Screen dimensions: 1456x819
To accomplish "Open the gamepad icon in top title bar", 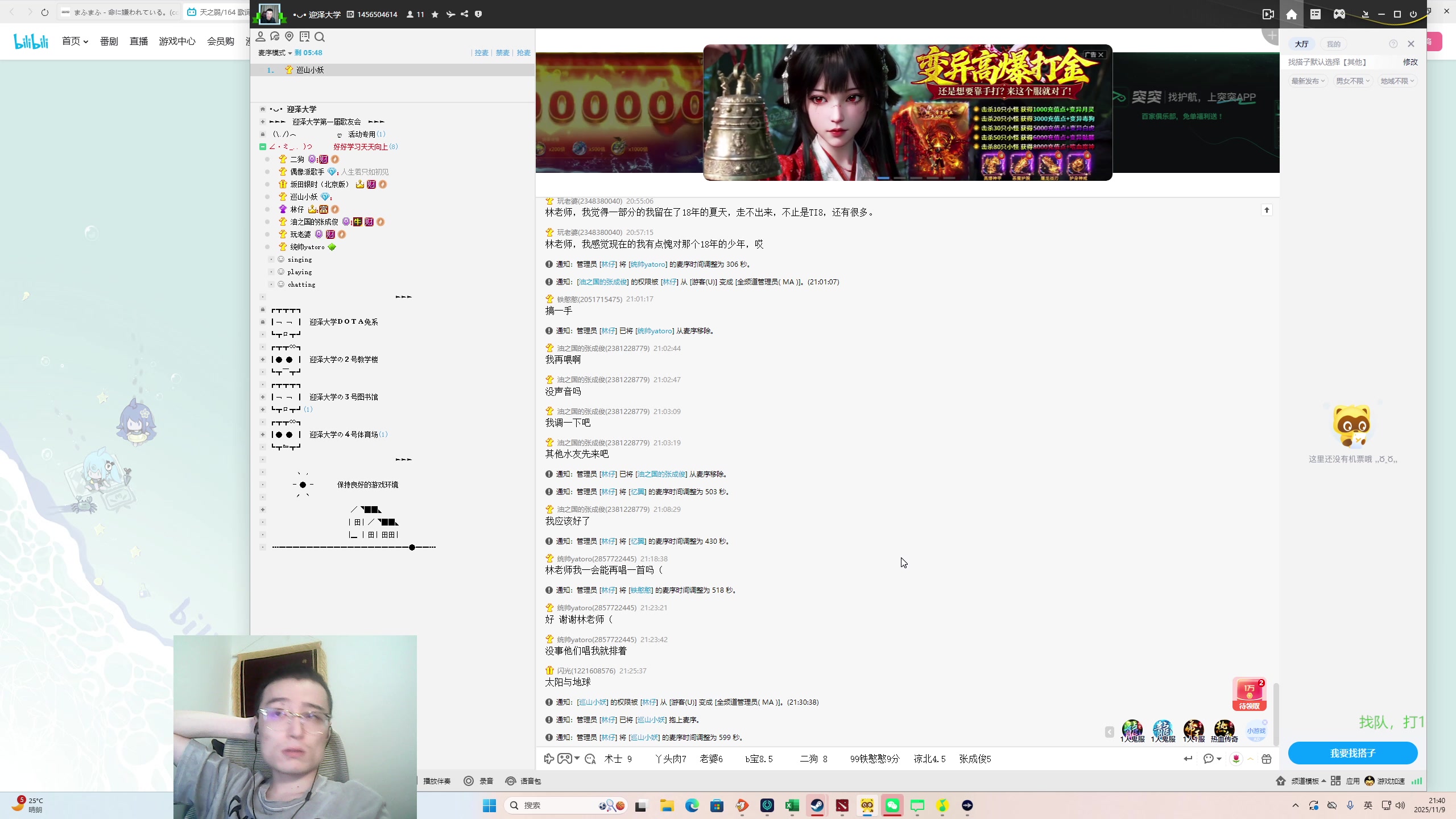I will (x=1339, y=14).
